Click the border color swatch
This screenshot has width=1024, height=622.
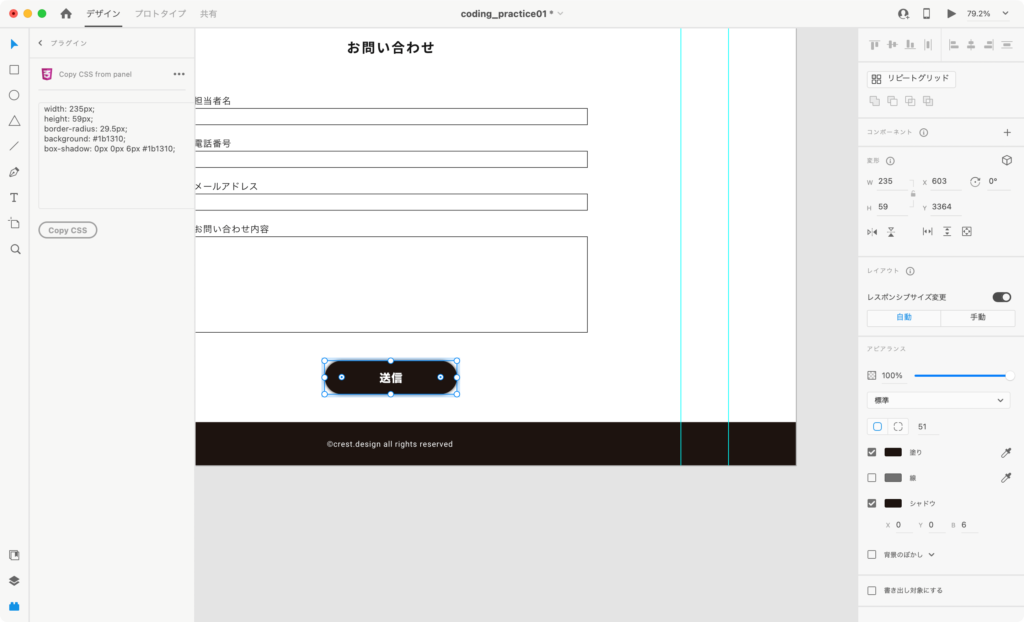click(x=893, y=478)
